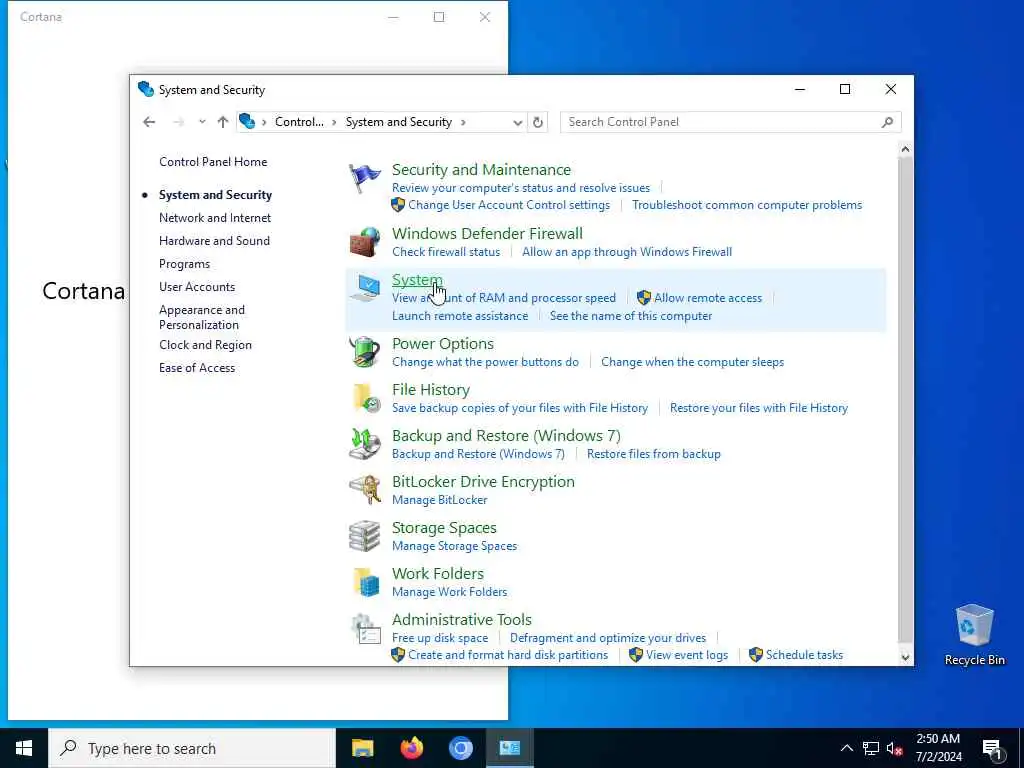Screen dimensions: 1024x768
Task: Expand the chevron after Control… breadcrumb
Action: [x=334, y=122]
